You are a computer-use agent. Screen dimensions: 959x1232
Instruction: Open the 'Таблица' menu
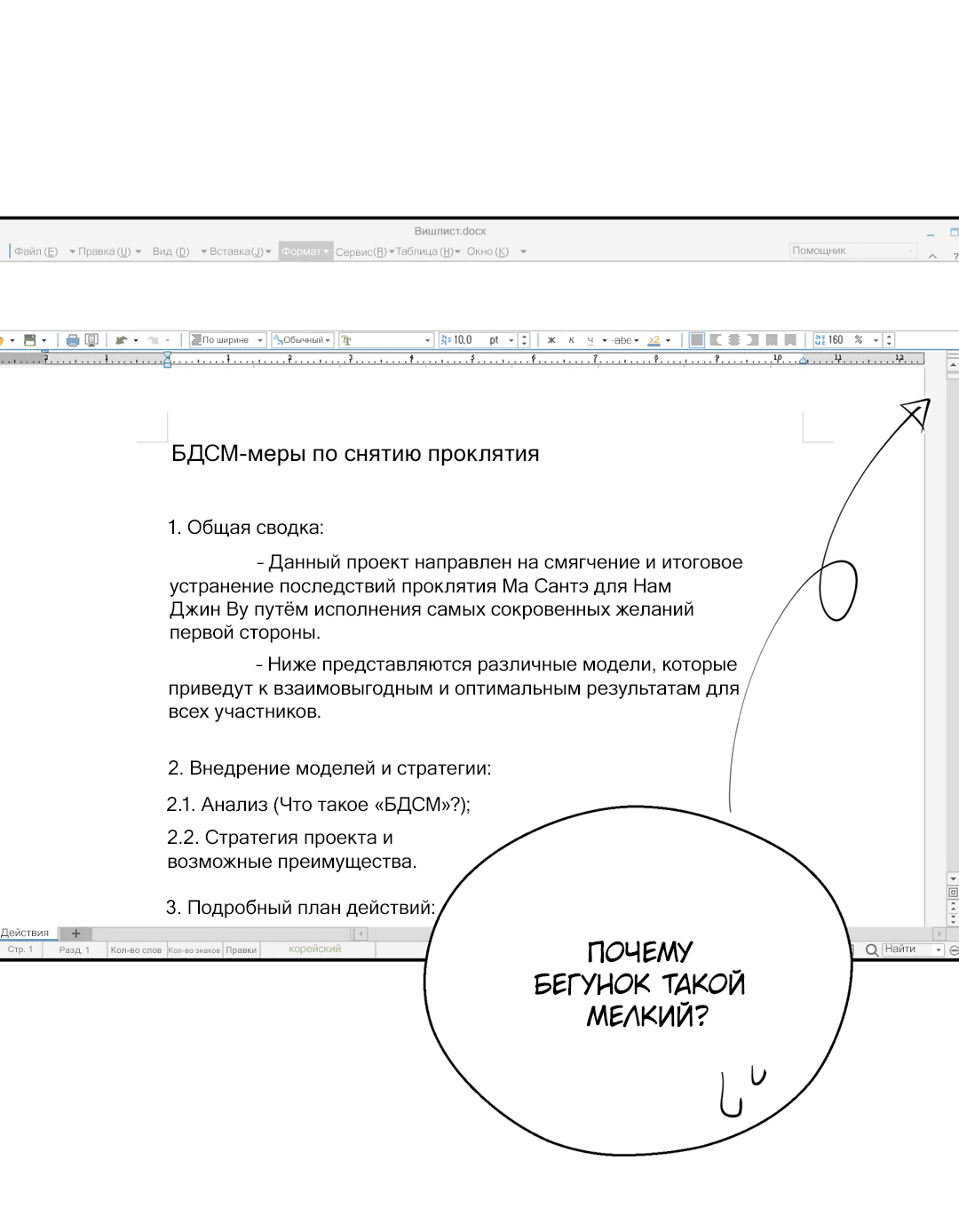point(424,251)
